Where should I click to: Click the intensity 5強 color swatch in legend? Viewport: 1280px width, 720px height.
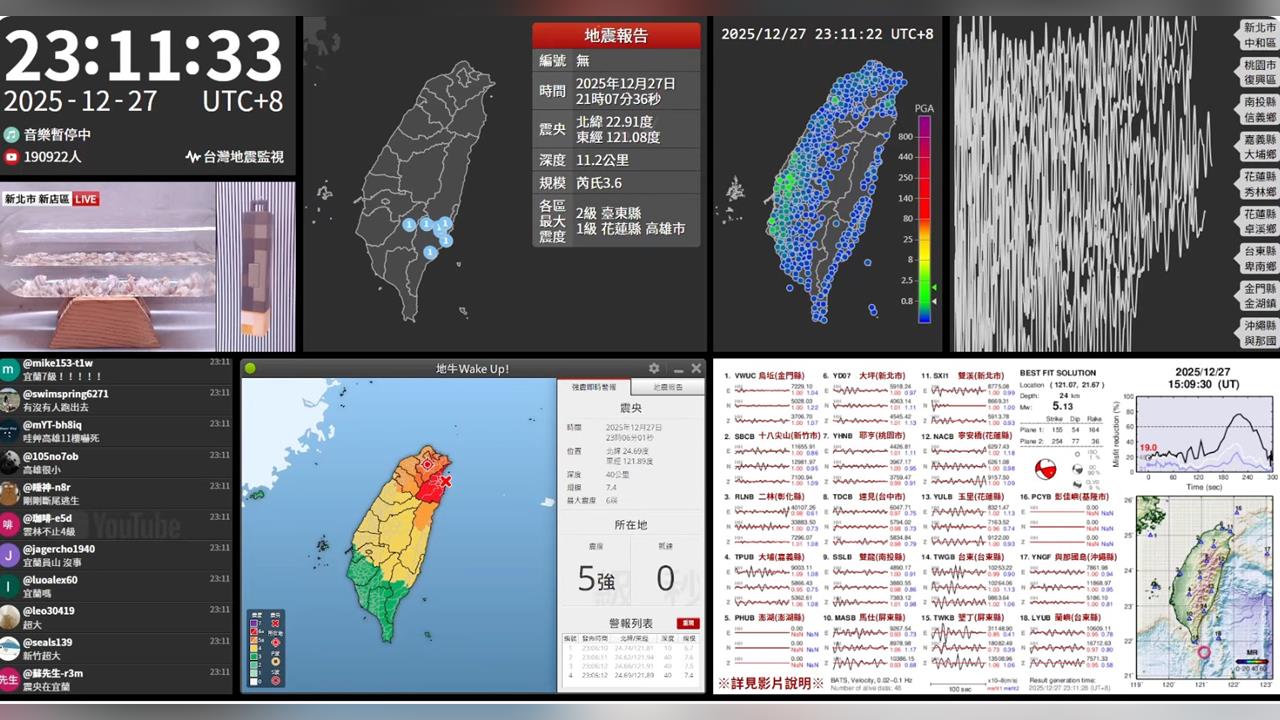(254, 641)
